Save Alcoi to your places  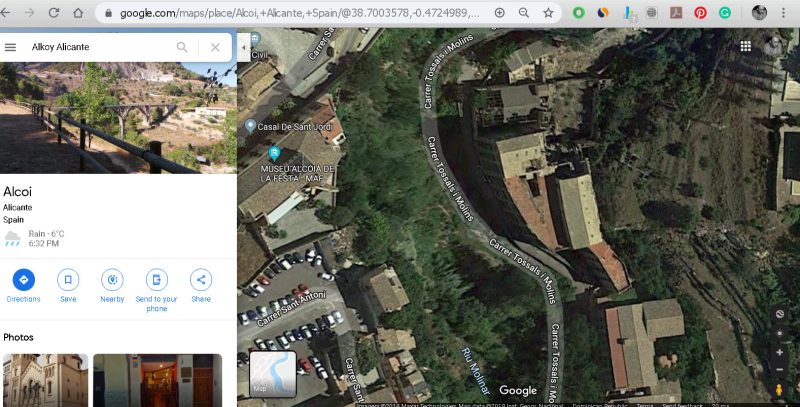[x=68, y=286]
